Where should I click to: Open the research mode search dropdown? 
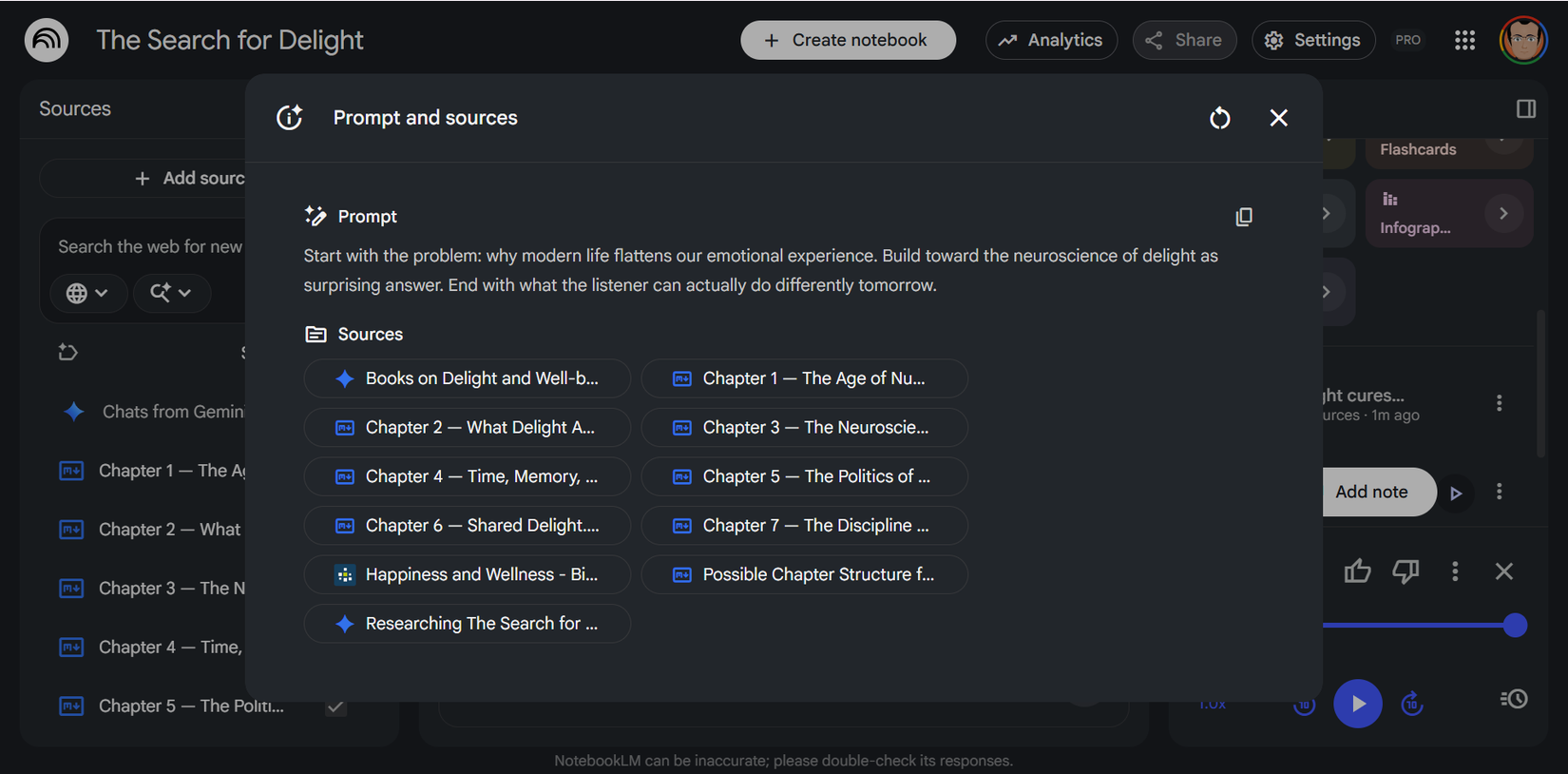click(x=171, y=293)
